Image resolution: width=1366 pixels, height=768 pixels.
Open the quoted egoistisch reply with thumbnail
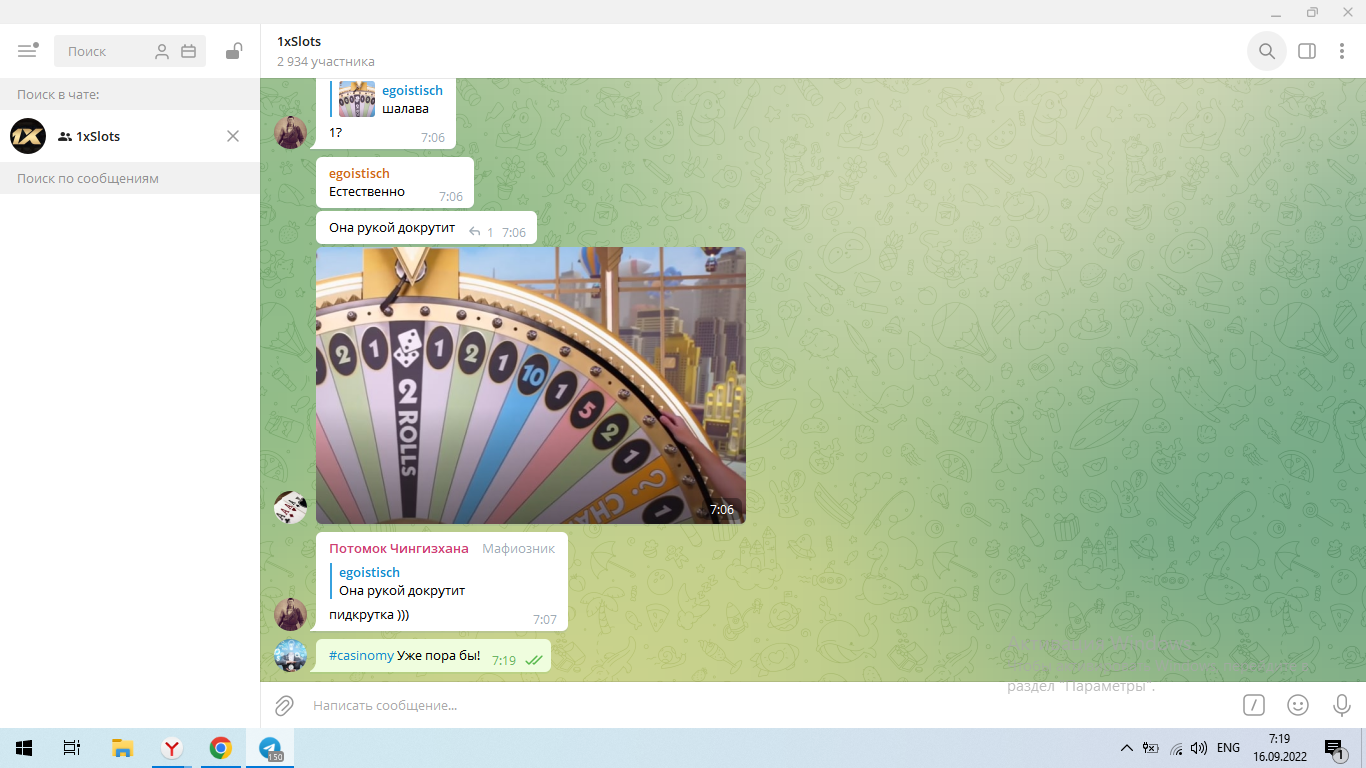tap(386, 99)
